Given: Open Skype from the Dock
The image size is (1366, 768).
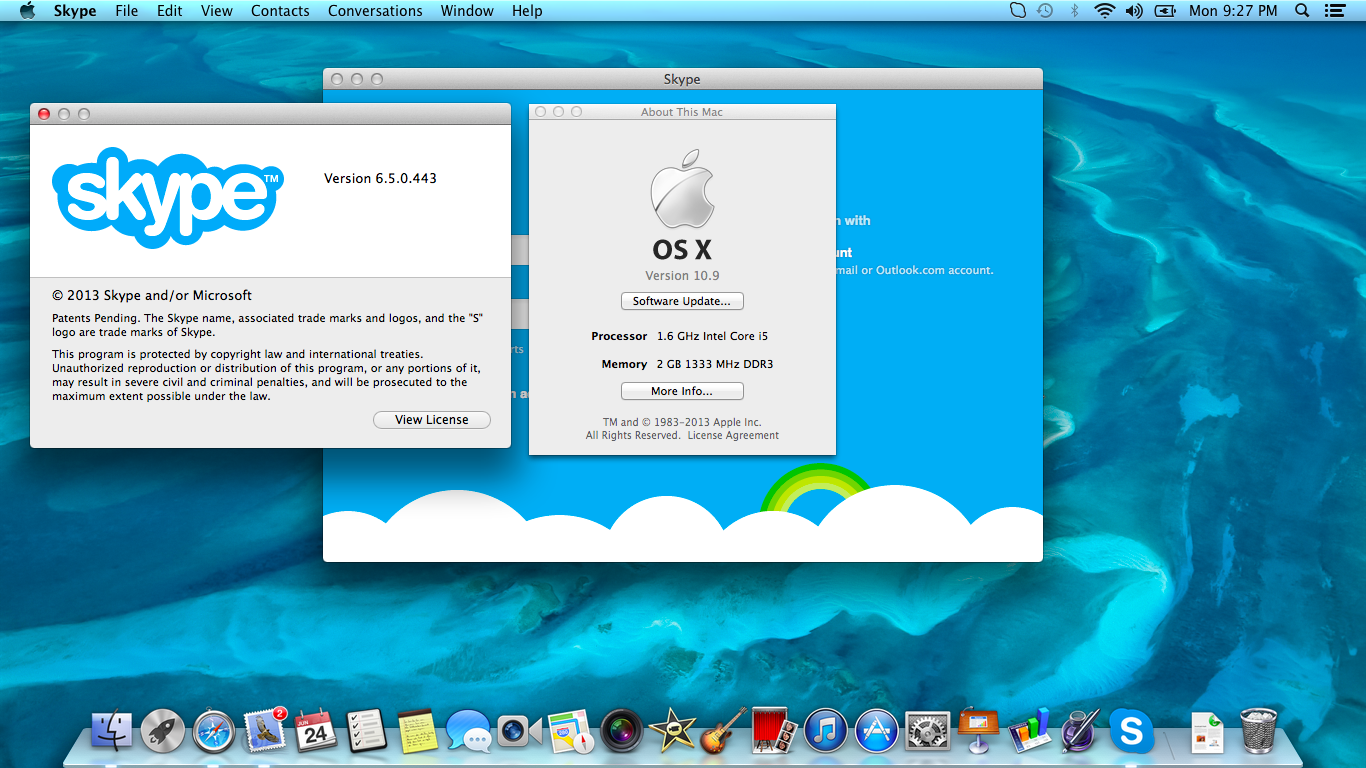Looking at the screenshot, I should click(x=1131, y=732).
